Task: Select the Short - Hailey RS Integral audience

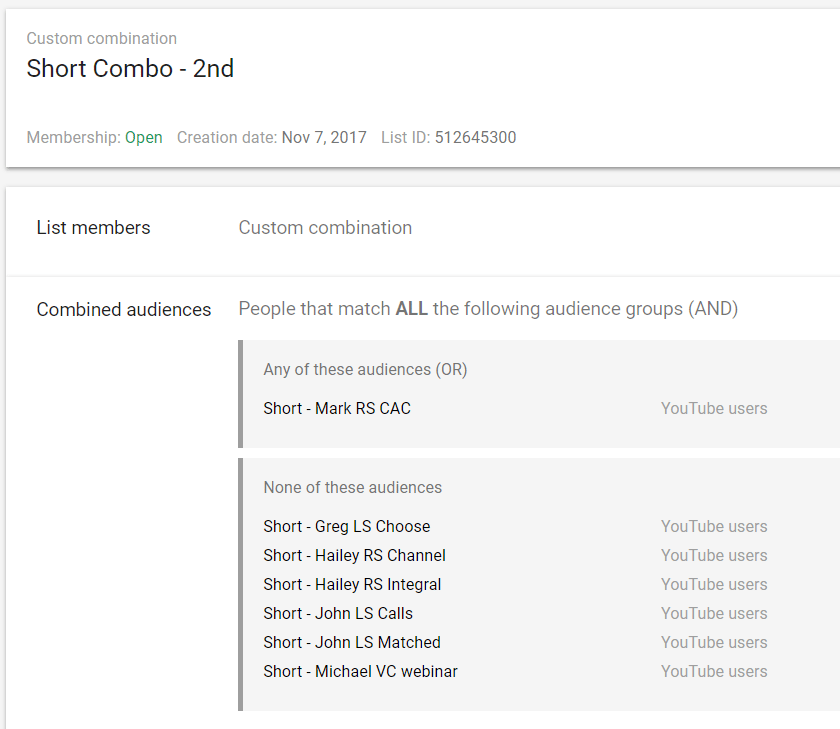Action: pos(352,585)
